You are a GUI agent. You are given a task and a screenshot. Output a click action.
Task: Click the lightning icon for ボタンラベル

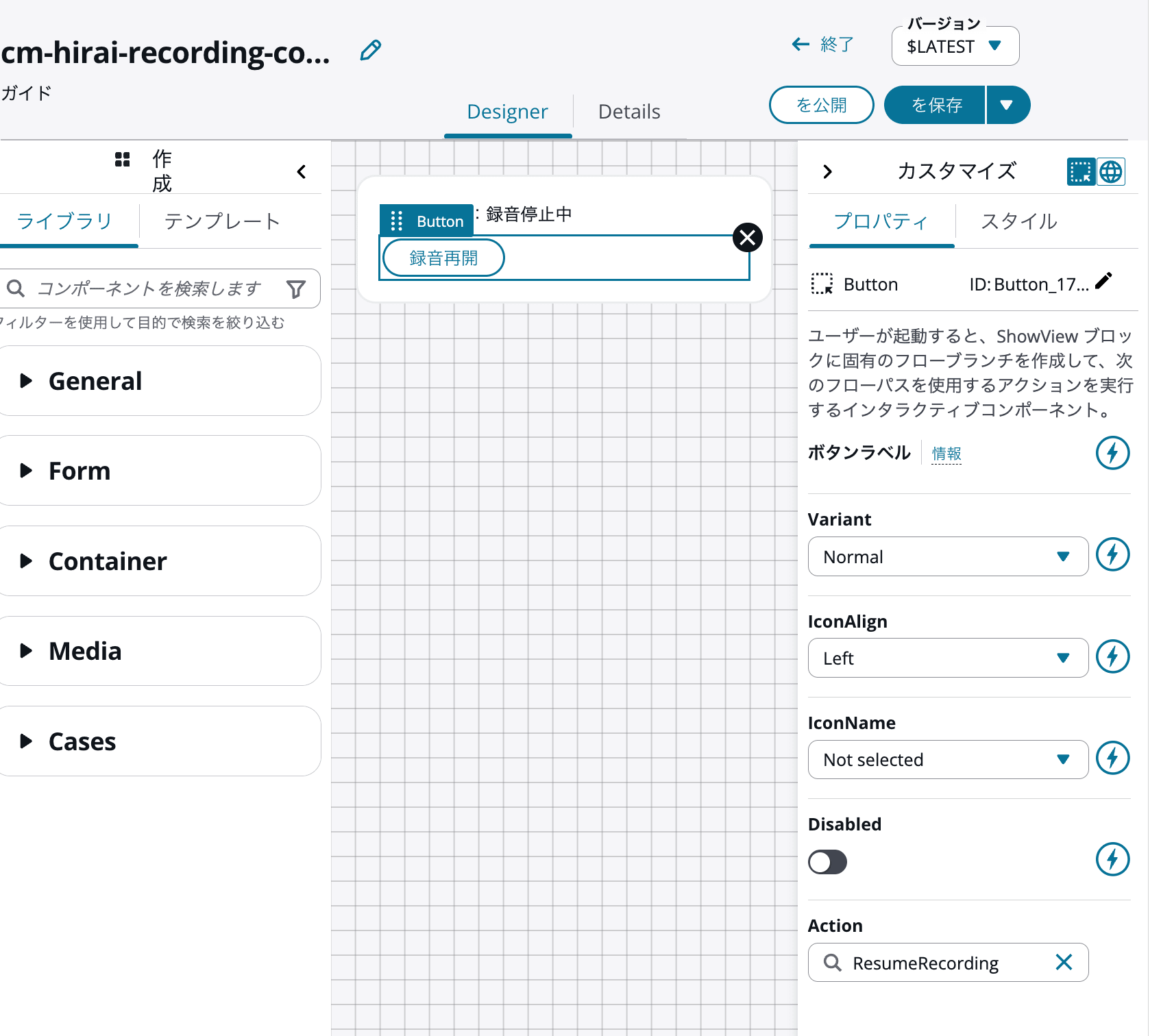(x=1112, y=453)
